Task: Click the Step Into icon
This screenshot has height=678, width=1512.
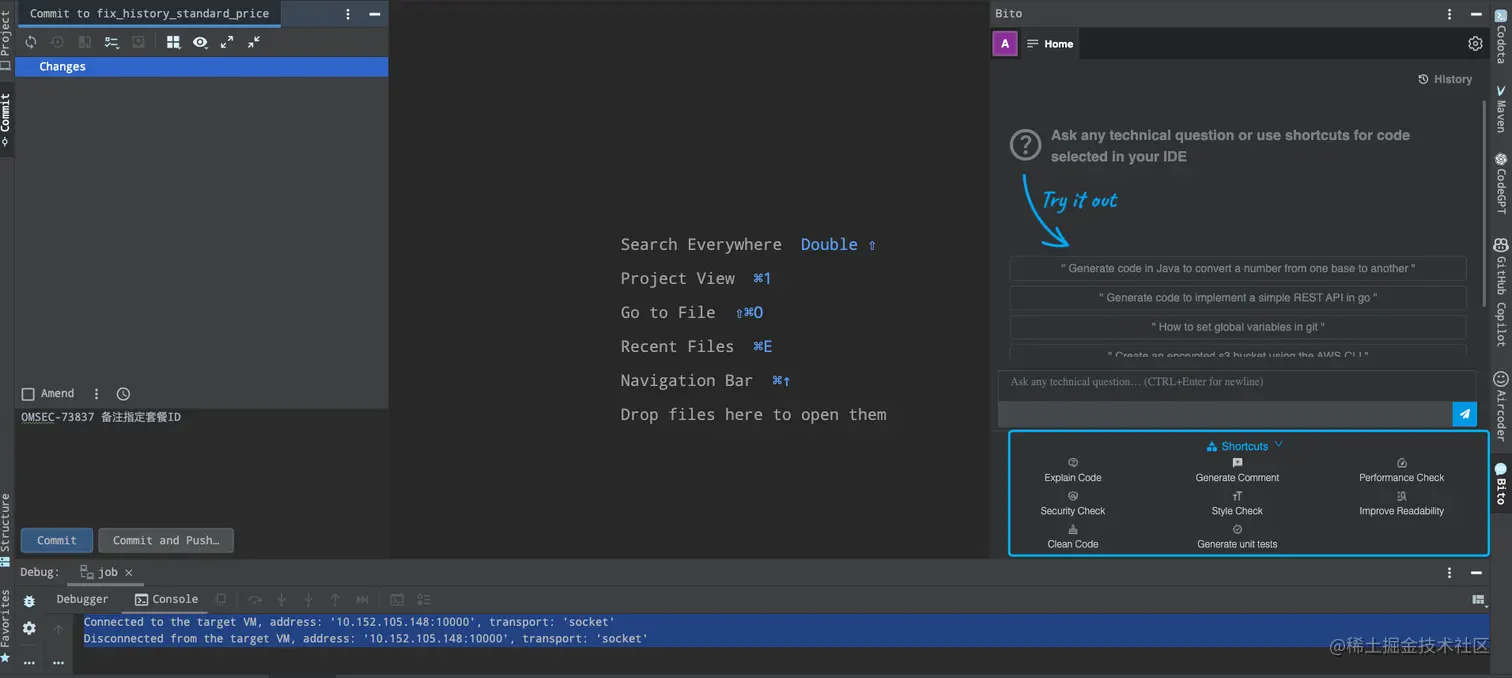Action: click(281, 600)
